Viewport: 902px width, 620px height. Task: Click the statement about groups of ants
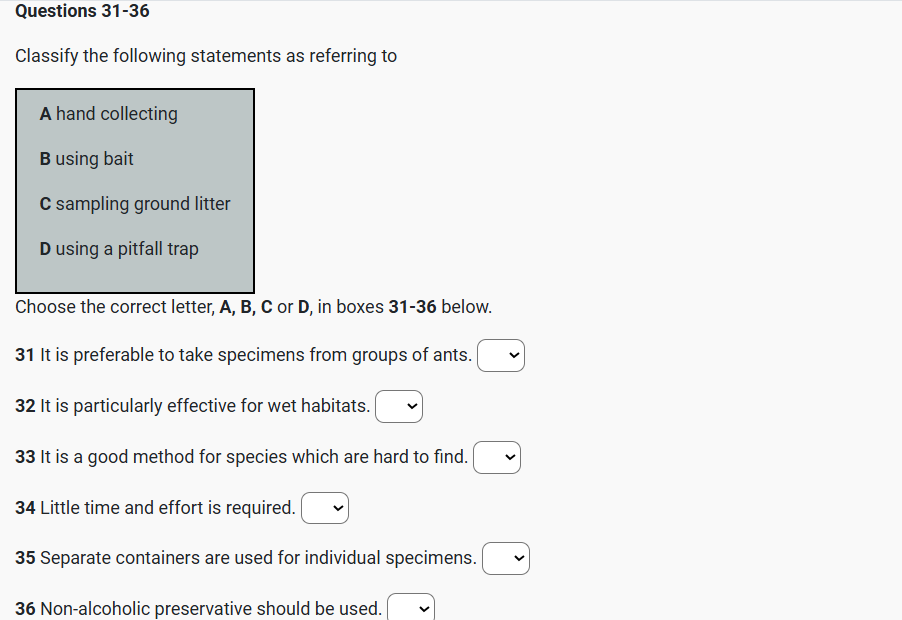pyautogui.click(x=244, y=356)
